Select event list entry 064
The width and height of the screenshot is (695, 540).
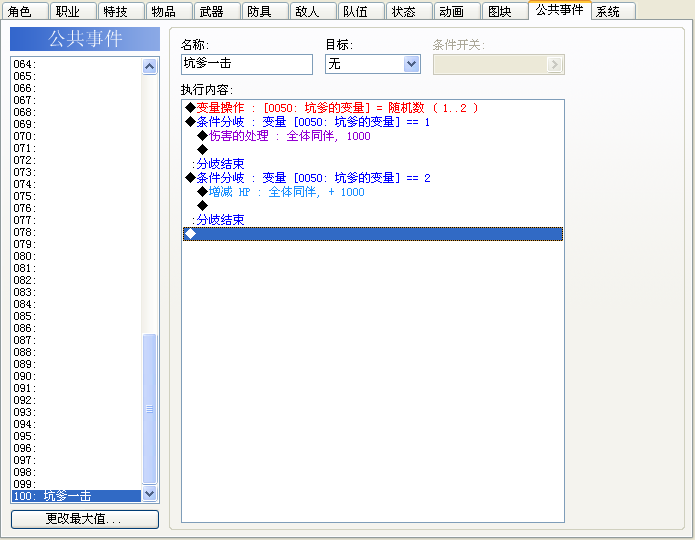76,64
